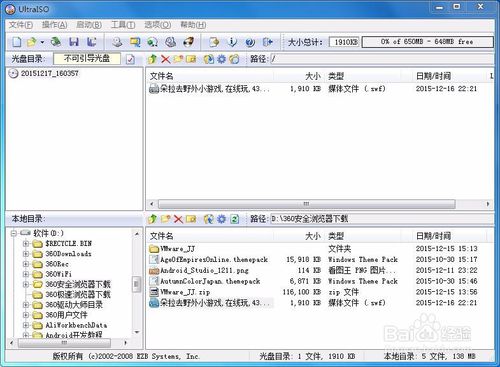
Task: Click the Save As toolbar icon
Action: coord(91,42)
